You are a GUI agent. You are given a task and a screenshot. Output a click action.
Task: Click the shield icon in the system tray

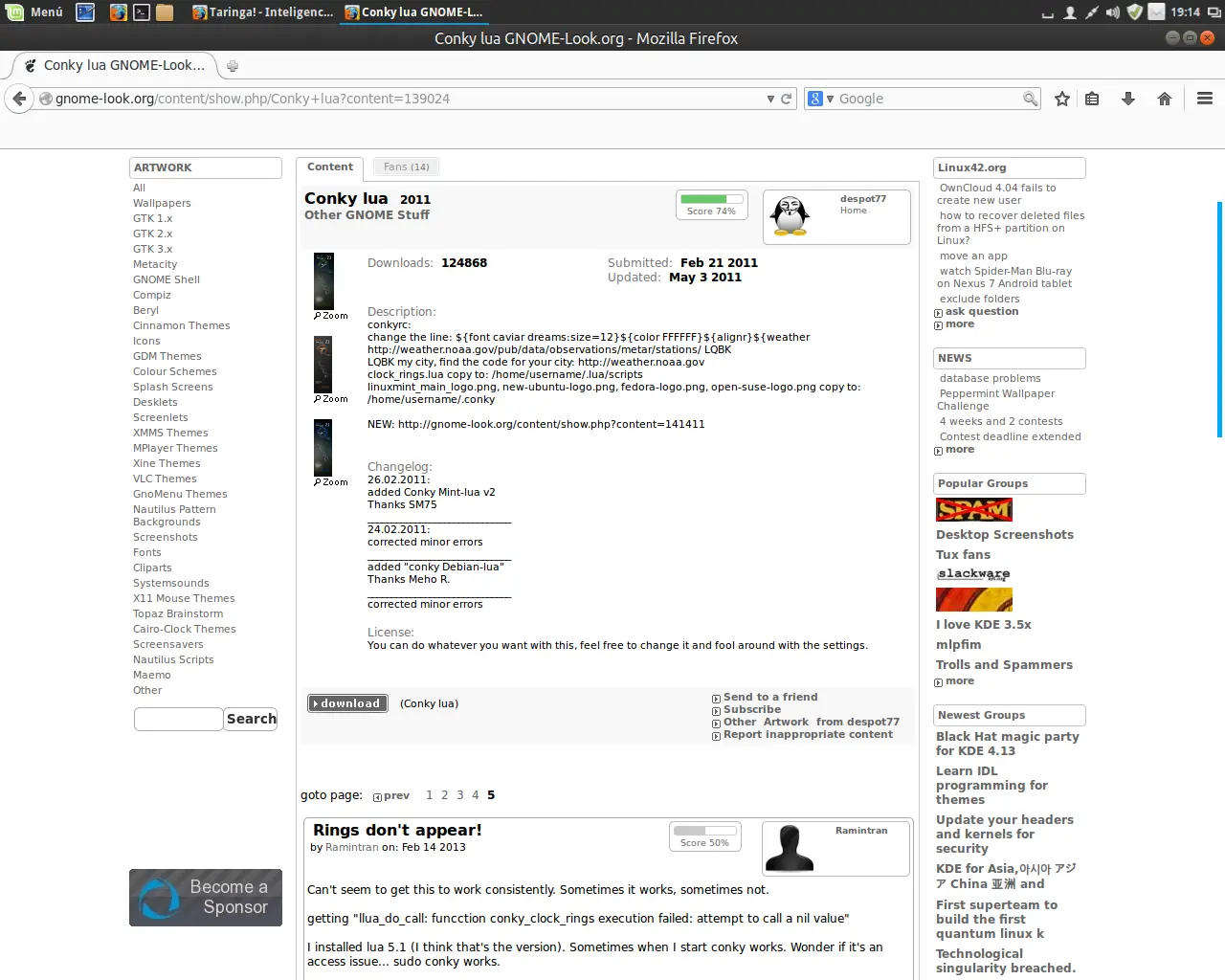(1133, 12)
